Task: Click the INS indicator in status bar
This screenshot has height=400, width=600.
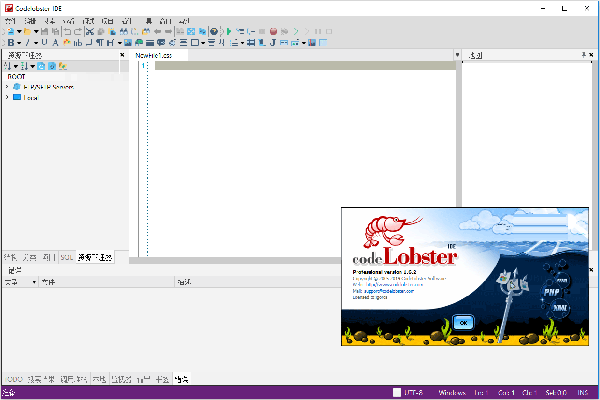Action: pyautogui.click(x=583, y=393)
